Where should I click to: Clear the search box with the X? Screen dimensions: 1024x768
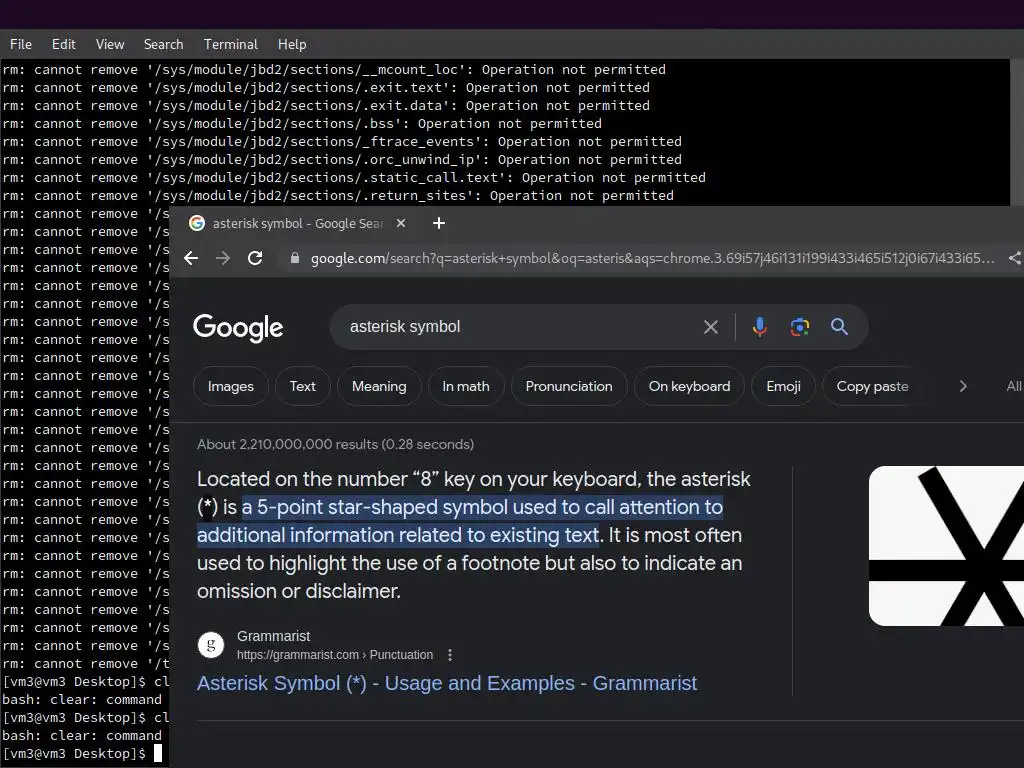click(711, 327)
